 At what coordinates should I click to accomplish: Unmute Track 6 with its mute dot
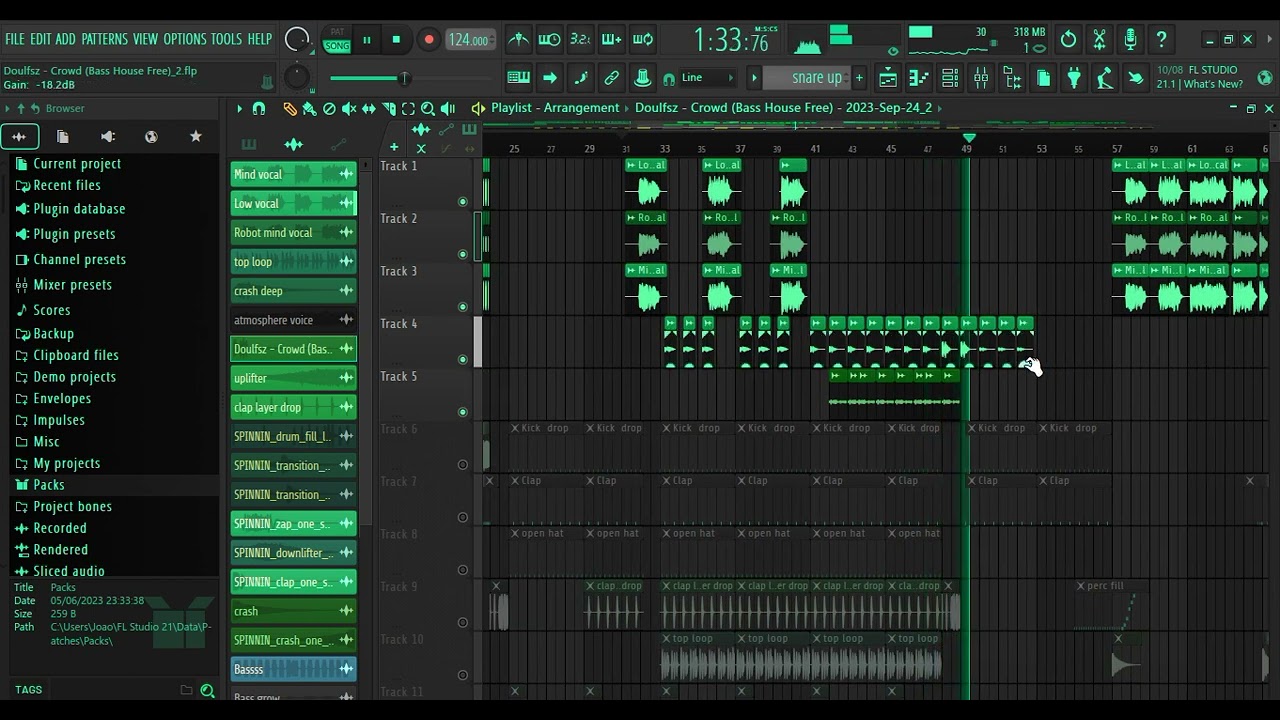click(x=462, y=464)
